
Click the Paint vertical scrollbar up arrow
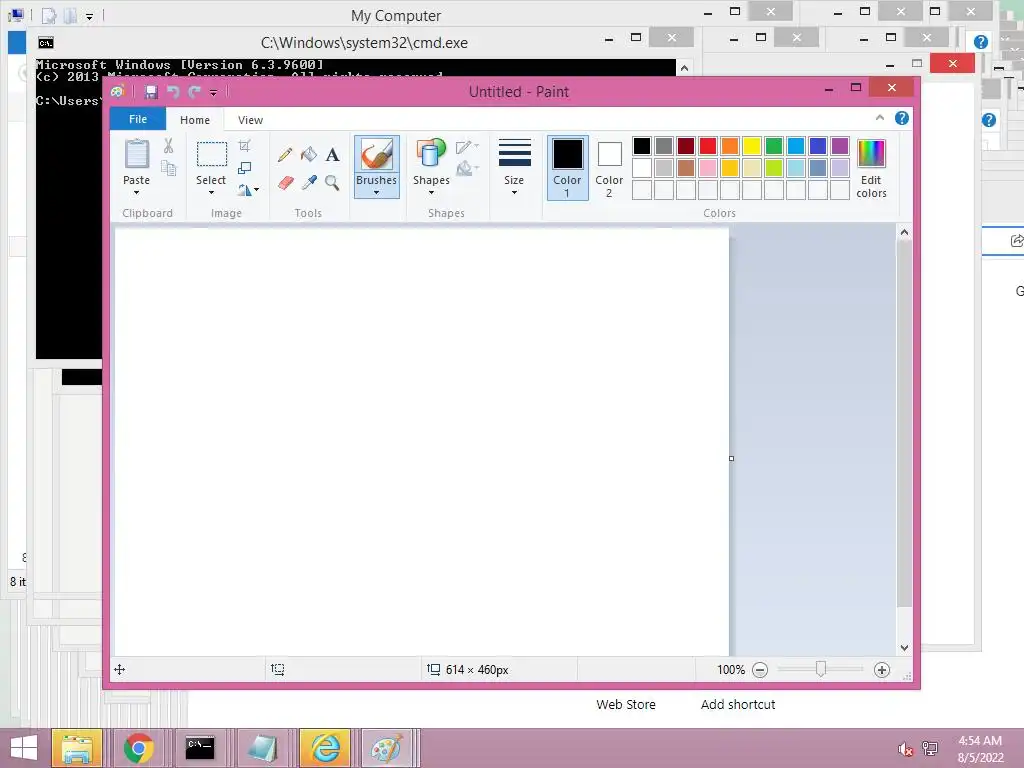pyautogui.click(x=904, y=232)
